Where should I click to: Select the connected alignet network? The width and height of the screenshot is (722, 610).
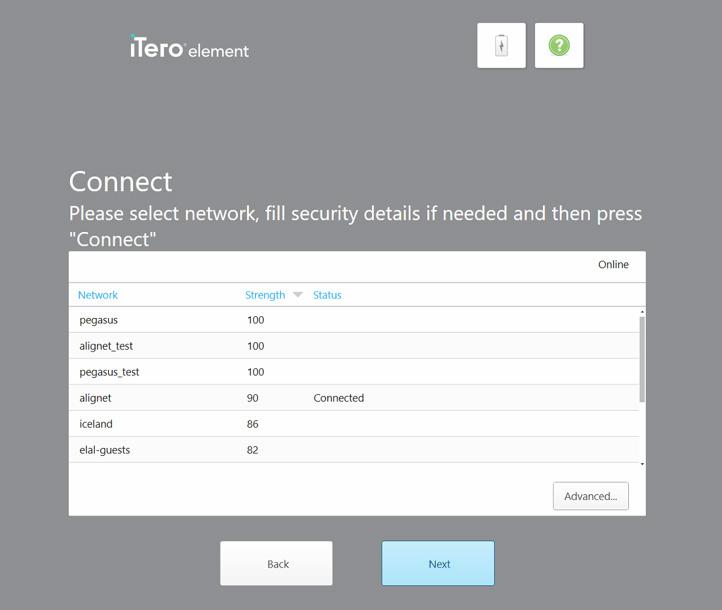[354, 398]
